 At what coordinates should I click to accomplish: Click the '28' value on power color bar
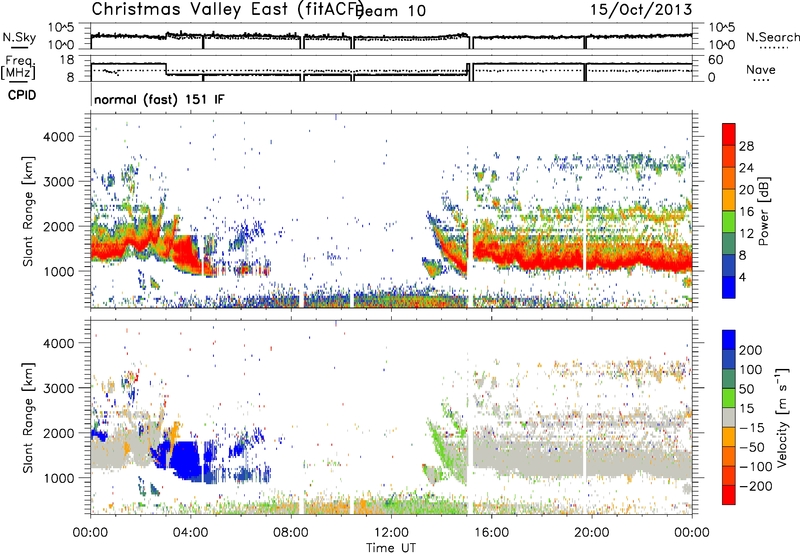pyautogui.click(x=746, y=146)
